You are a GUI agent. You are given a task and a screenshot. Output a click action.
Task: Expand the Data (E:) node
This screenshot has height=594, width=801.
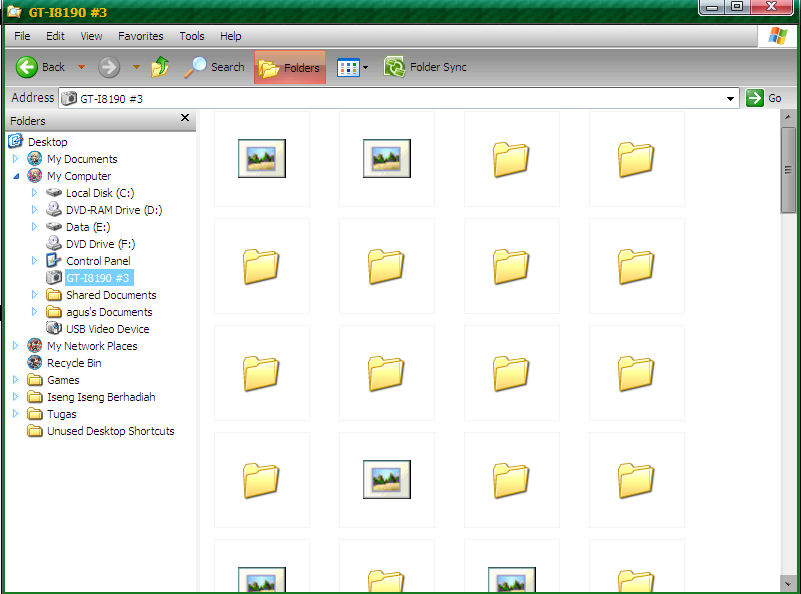34,226
